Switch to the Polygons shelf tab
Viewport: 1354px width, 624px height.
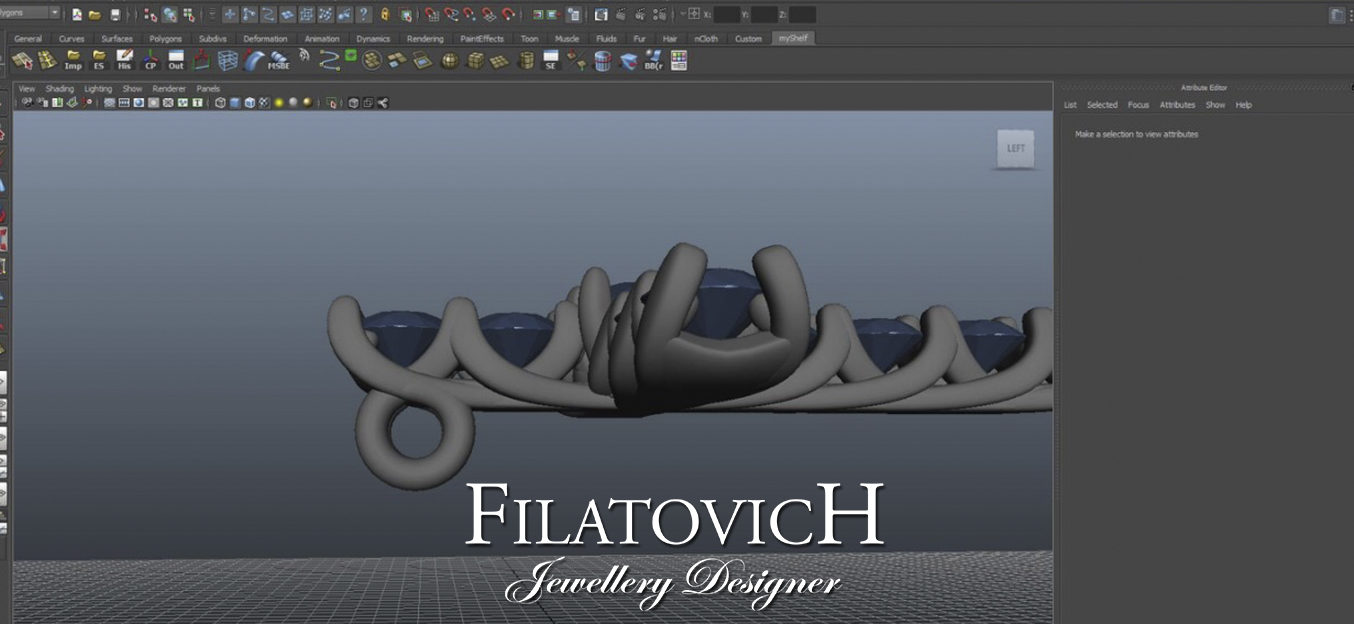[x=166, y=39]
